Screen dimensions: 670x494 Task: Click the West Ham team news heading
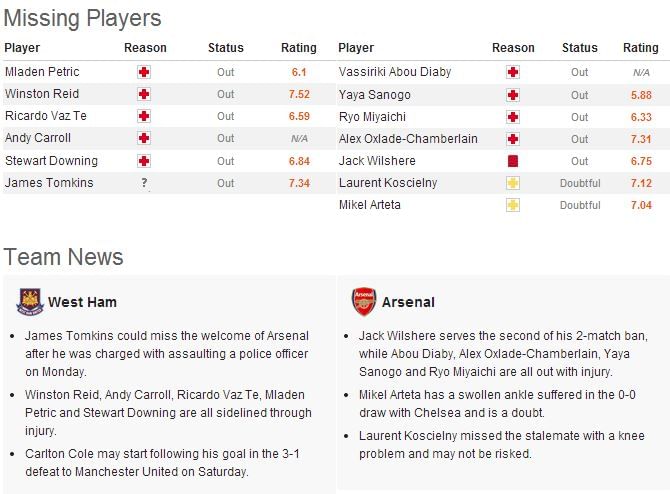82,302
